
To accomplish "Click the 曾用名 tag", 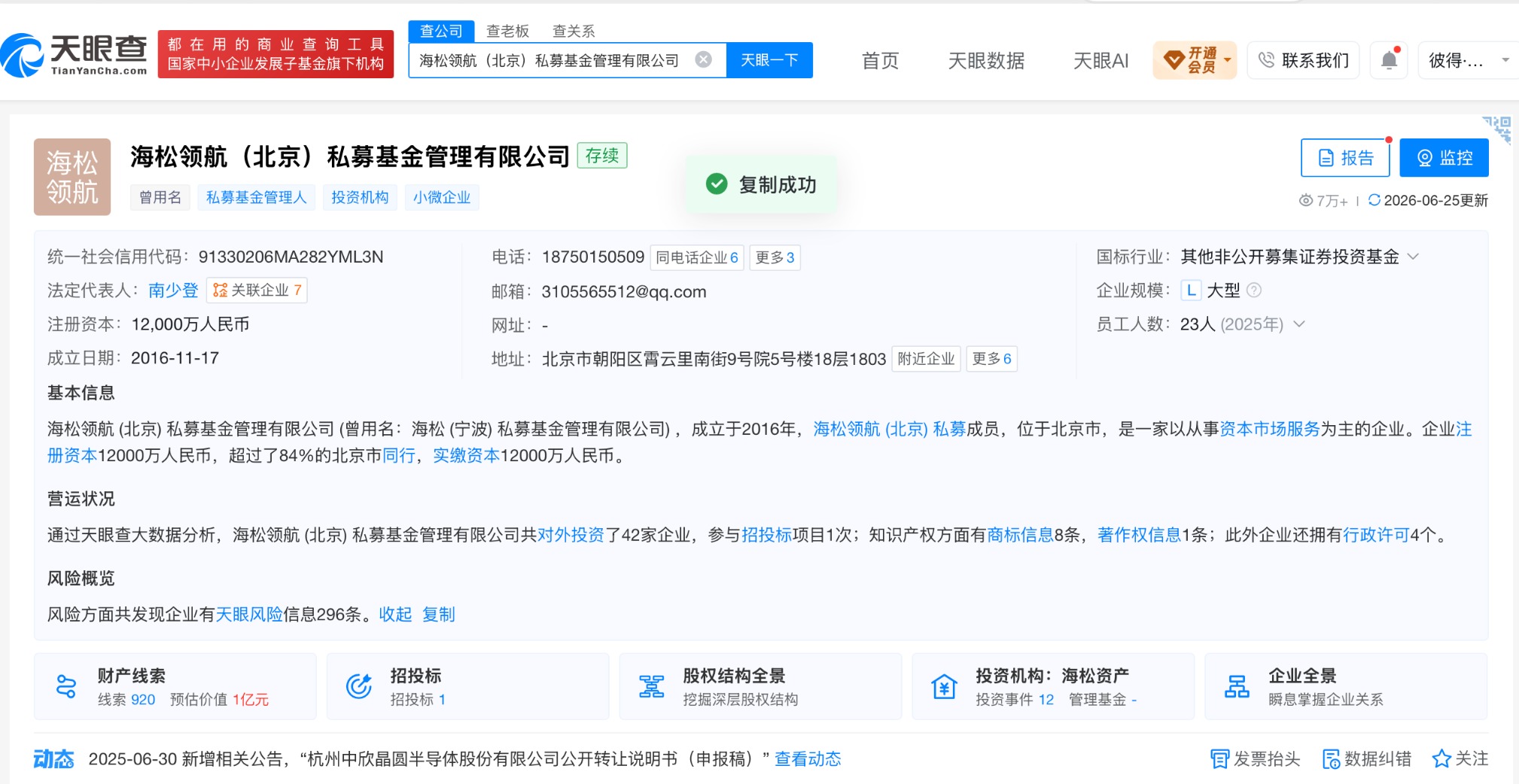I will tap(160, 197).
